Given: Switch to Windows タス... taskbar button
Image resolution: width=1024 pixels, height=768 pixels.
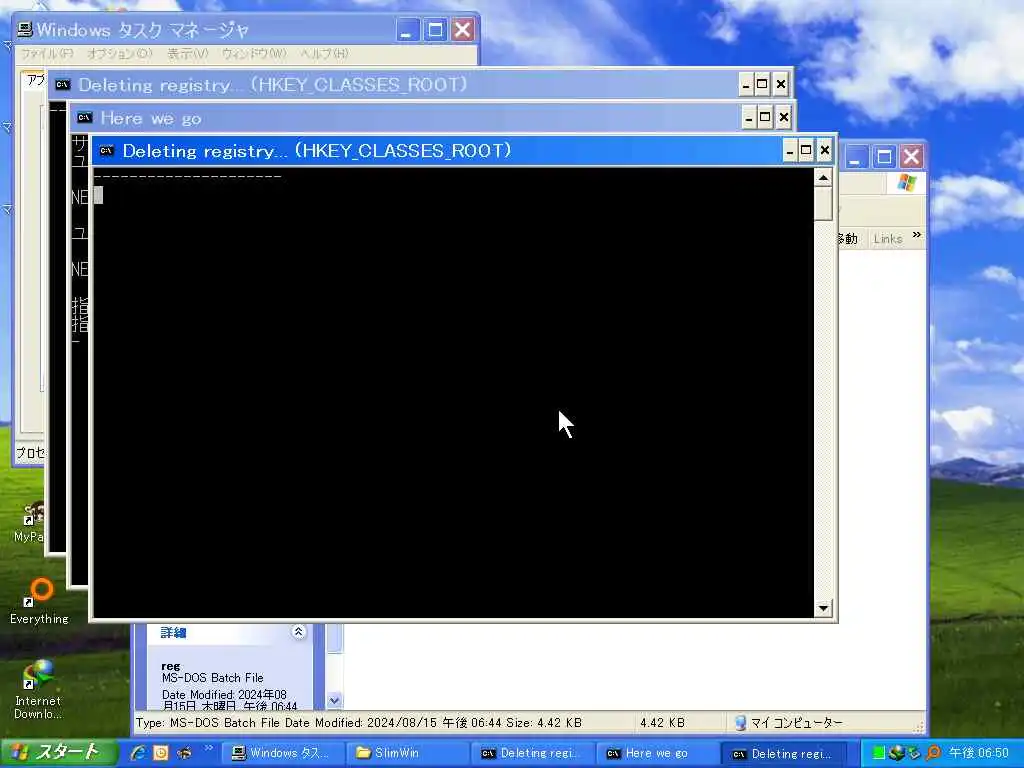Looking at the screenshot, I should tap(282, 753).
